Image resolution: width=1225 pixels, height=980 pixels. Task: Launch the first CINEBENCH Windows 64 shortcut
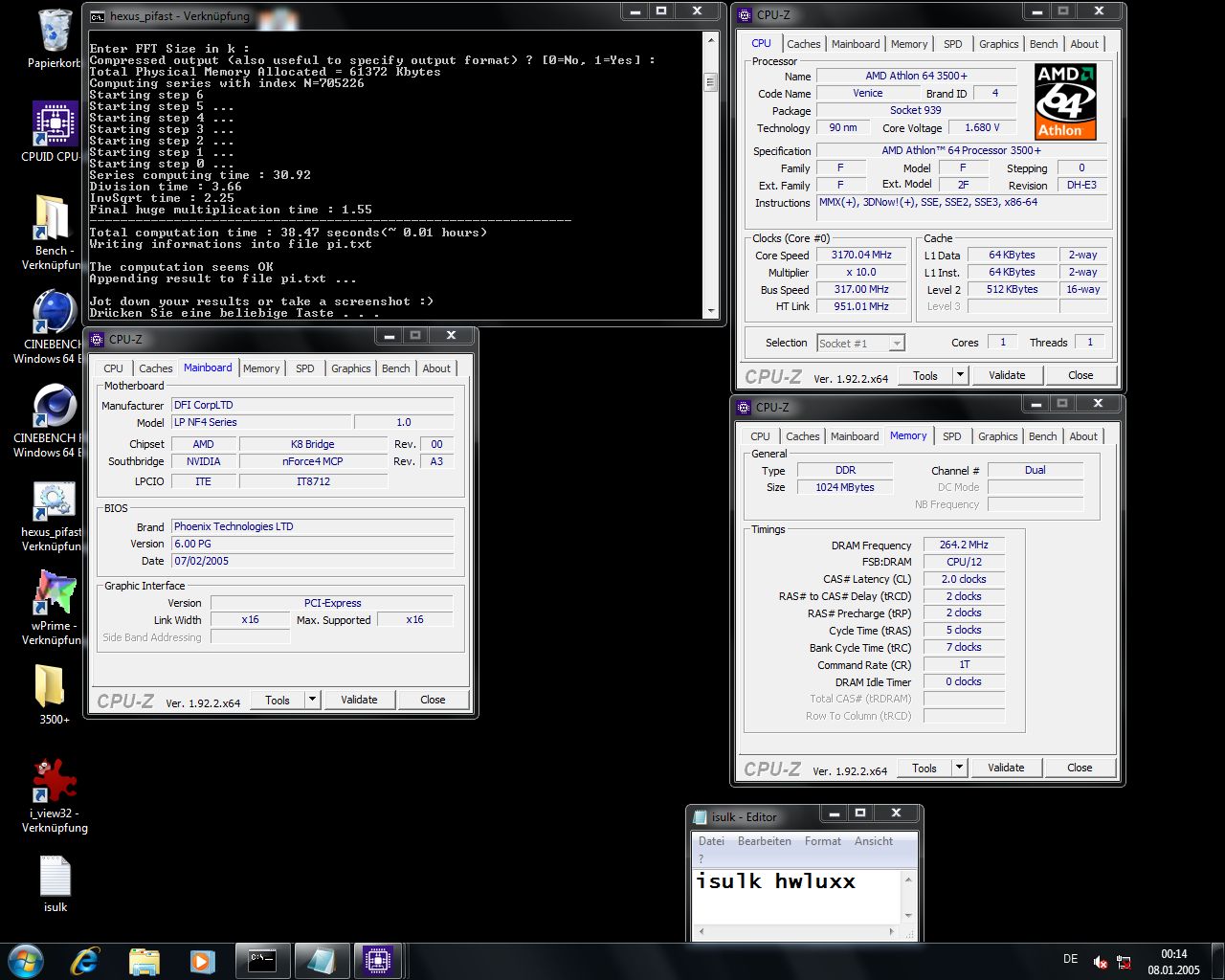coord(55,313)
